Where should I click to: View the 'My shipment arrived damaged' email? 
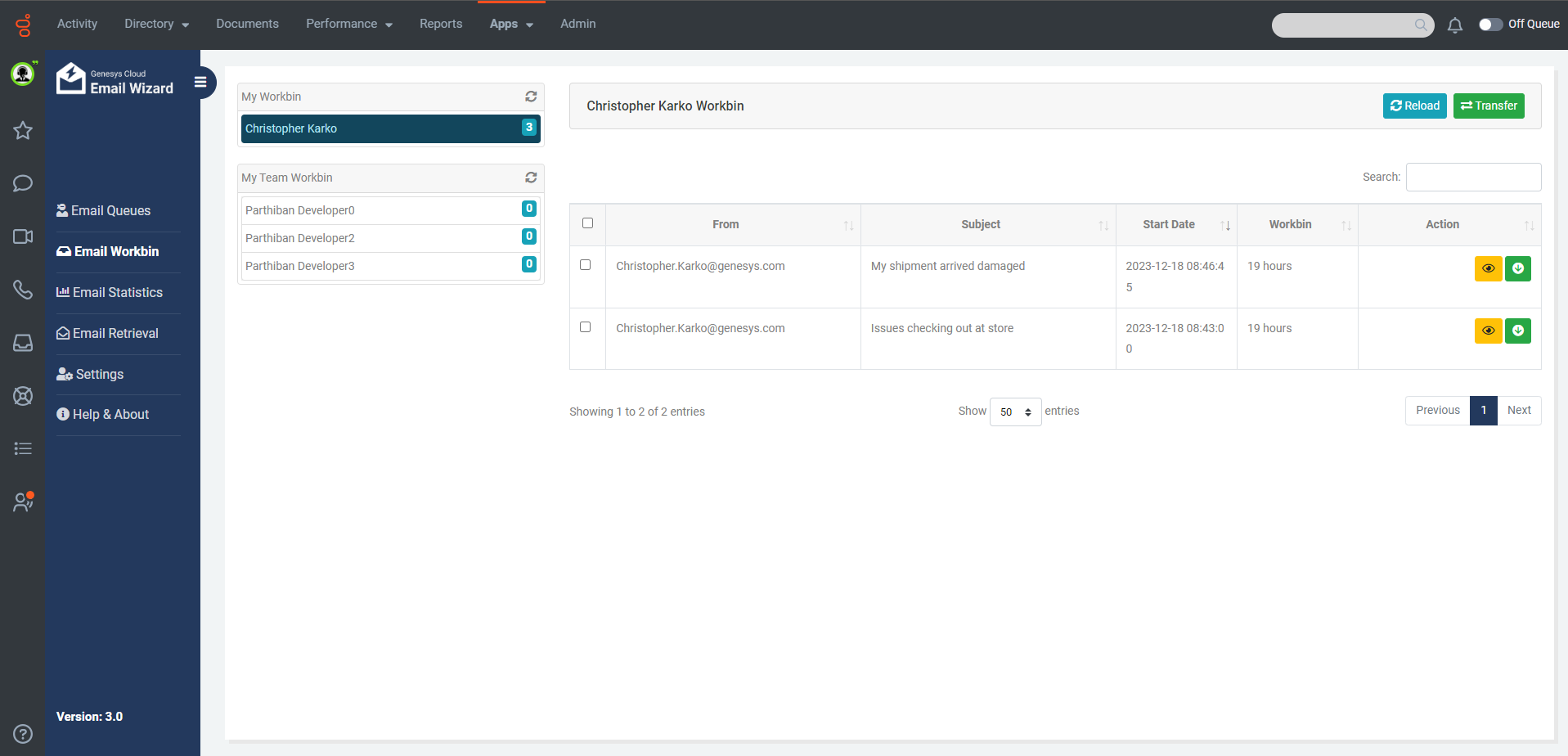[1488, 268]
